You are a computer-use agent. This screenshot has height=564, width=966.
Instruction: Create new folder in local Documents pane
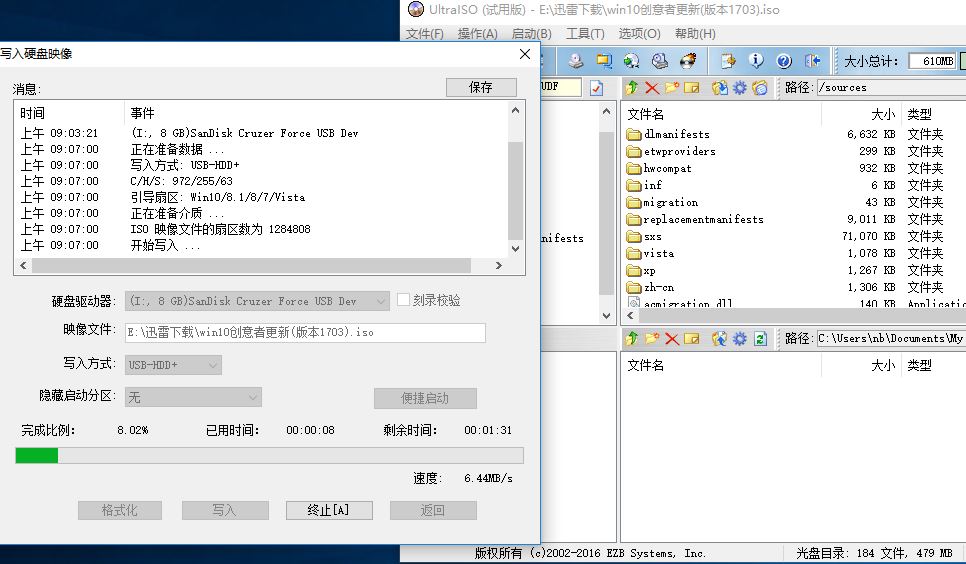click(652, 338)
